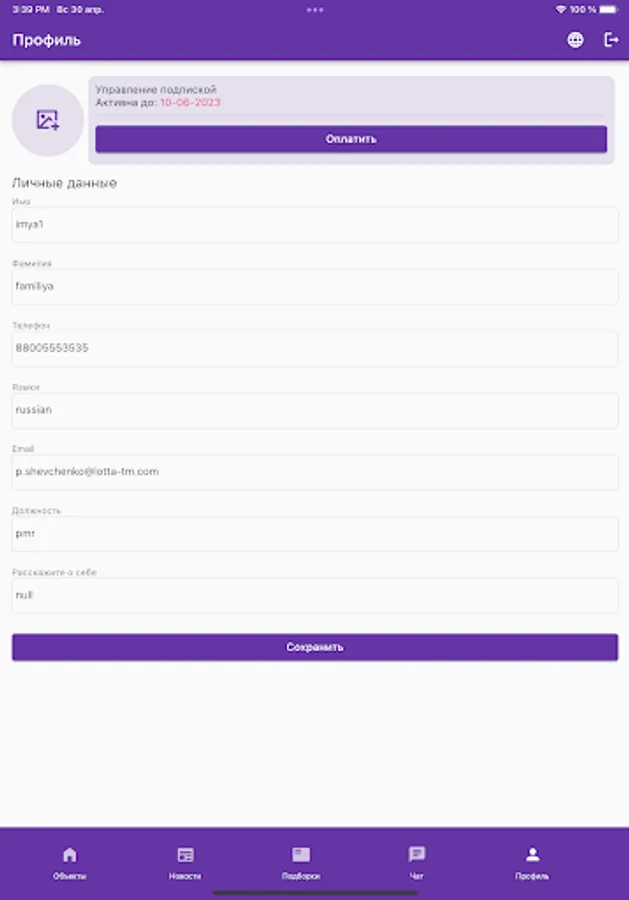This screenshot has width=629, height=900.
Task: Focus the surname field with familiya
Action: coord(314,286)
